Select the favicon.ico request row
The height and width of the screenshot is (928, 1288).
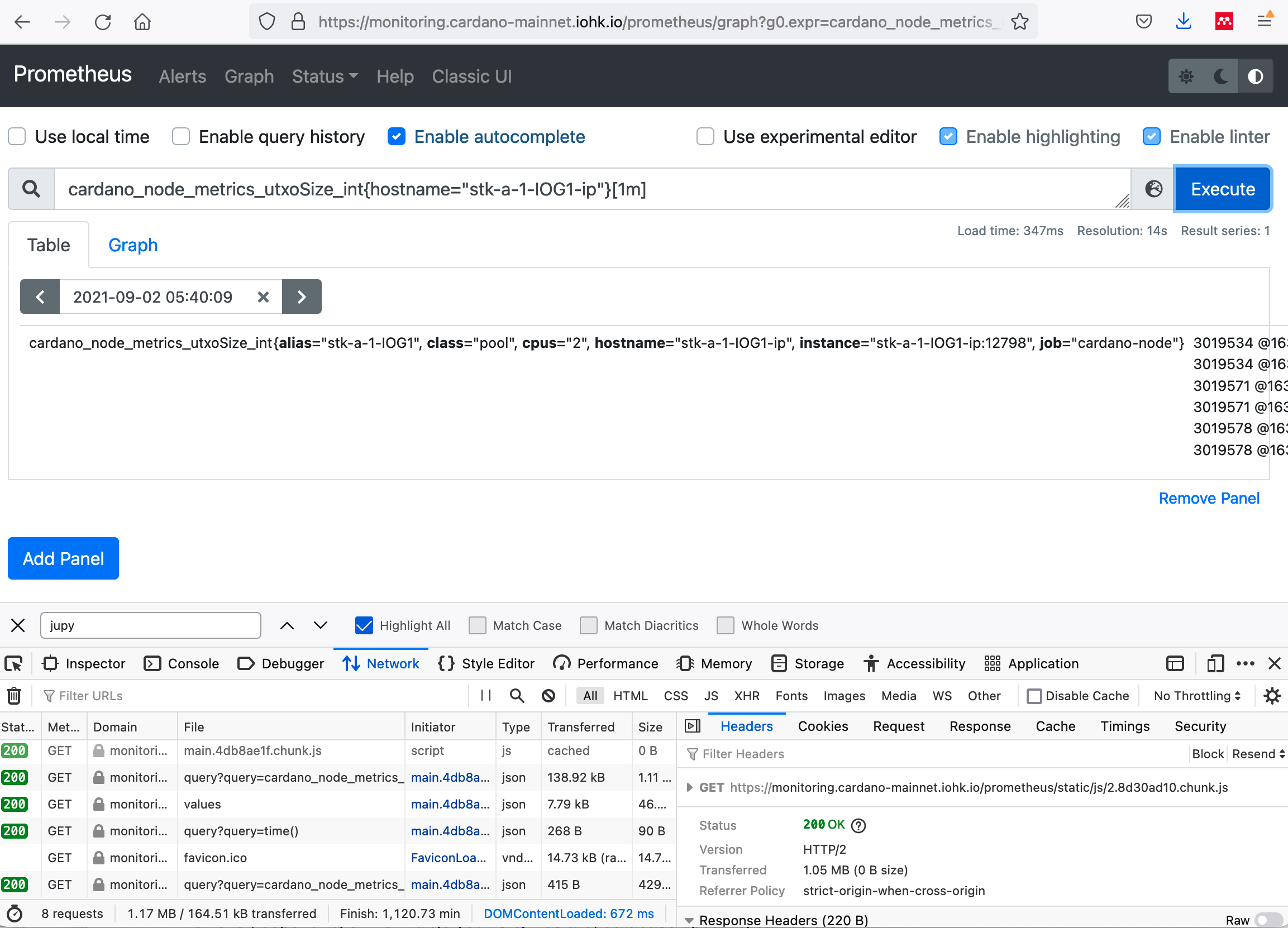[x=338, y=857]
